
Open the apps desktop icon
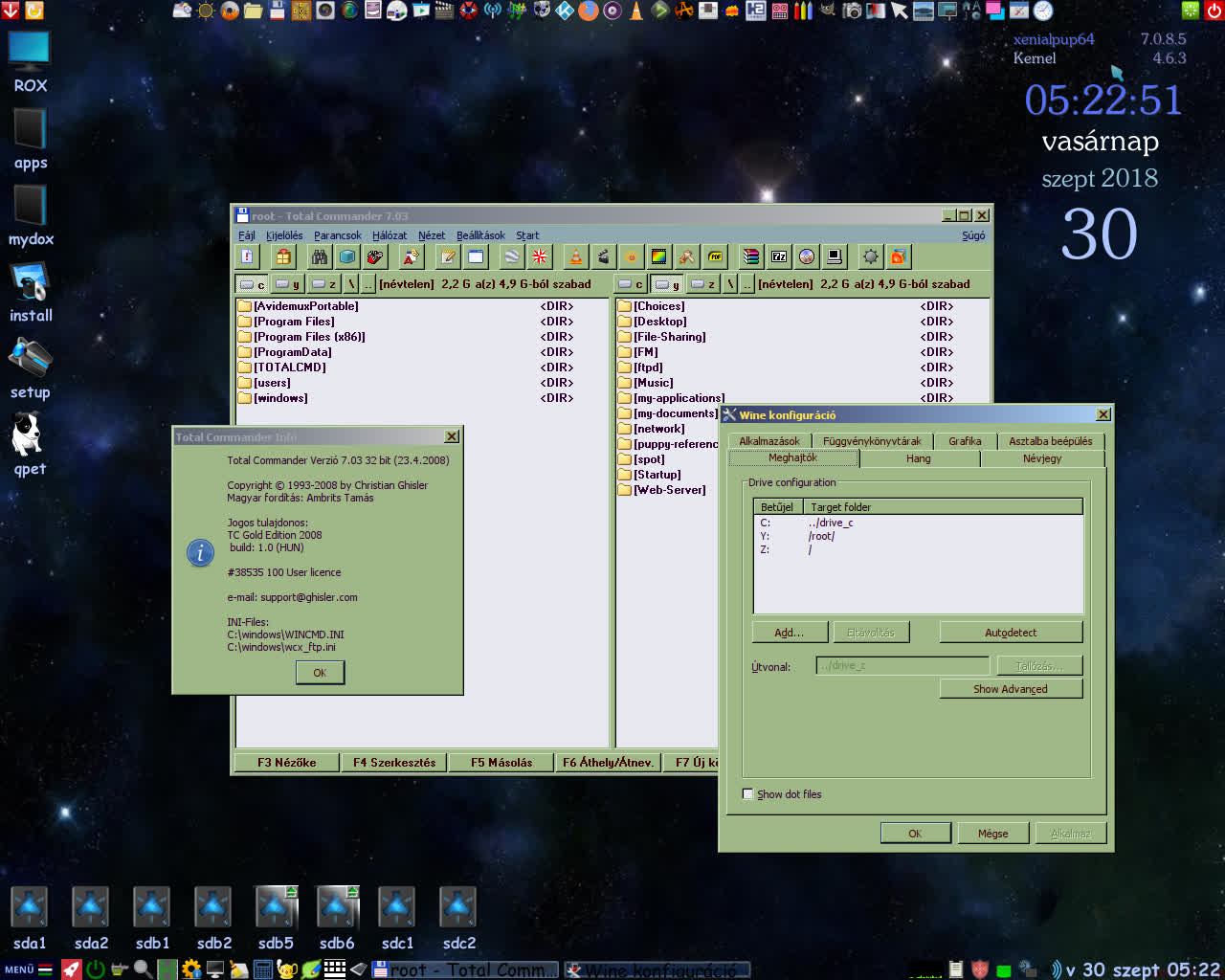(x=30, y=140)
